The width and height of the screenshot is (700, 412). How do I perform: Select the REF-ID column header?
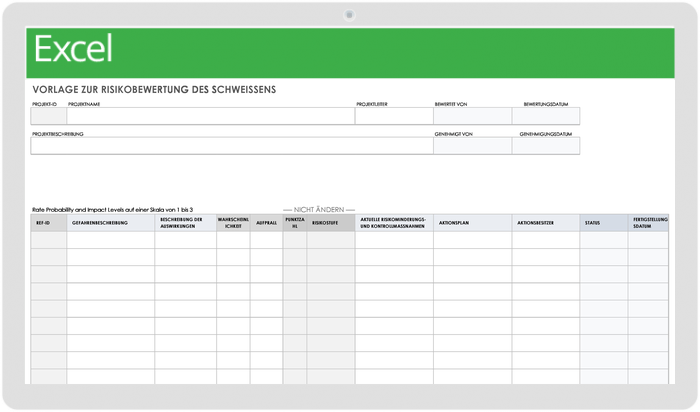49,223
